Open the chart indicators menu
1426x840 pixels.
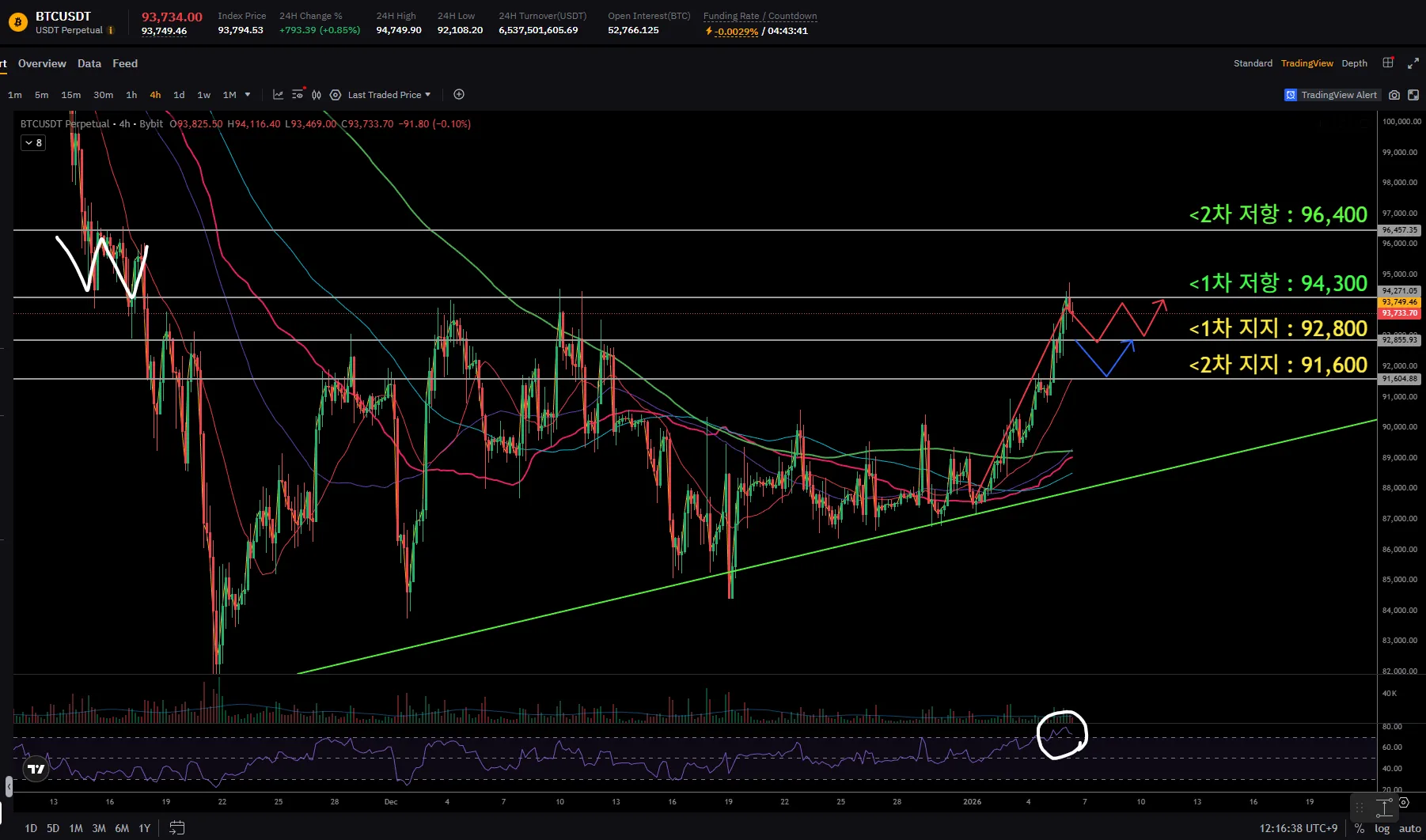coord(278,95)
